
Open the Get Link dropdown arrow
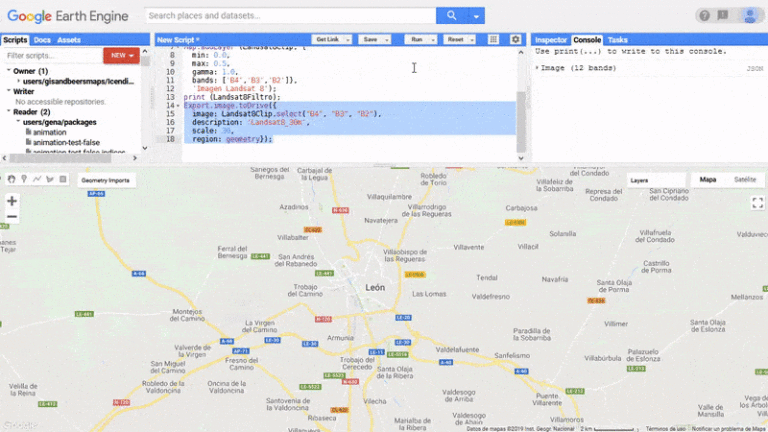point(348,40)
